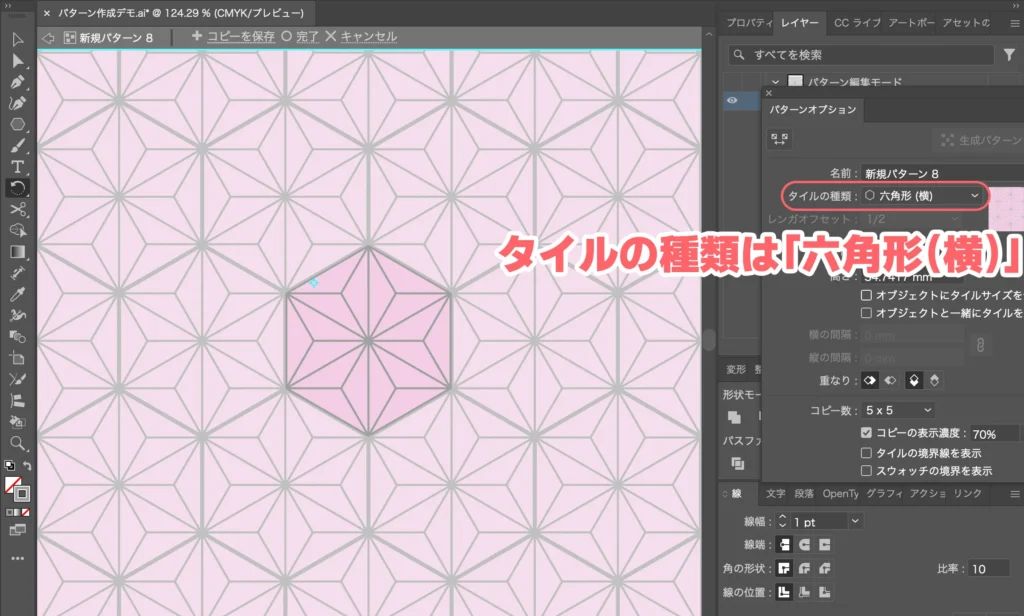Open the 線幅 stroke weight dropdown
This screenshot has width=1024, height=616.
855,521
